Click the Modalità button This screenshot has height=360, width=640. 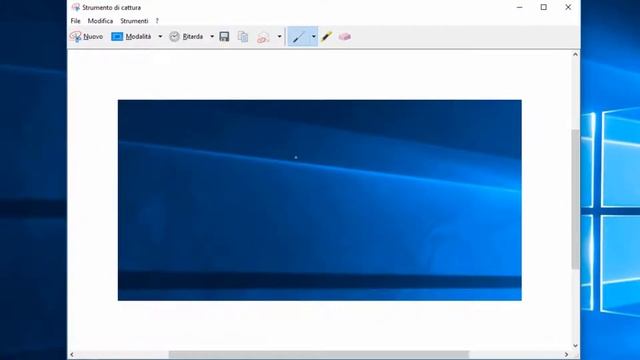coord(131,37)
